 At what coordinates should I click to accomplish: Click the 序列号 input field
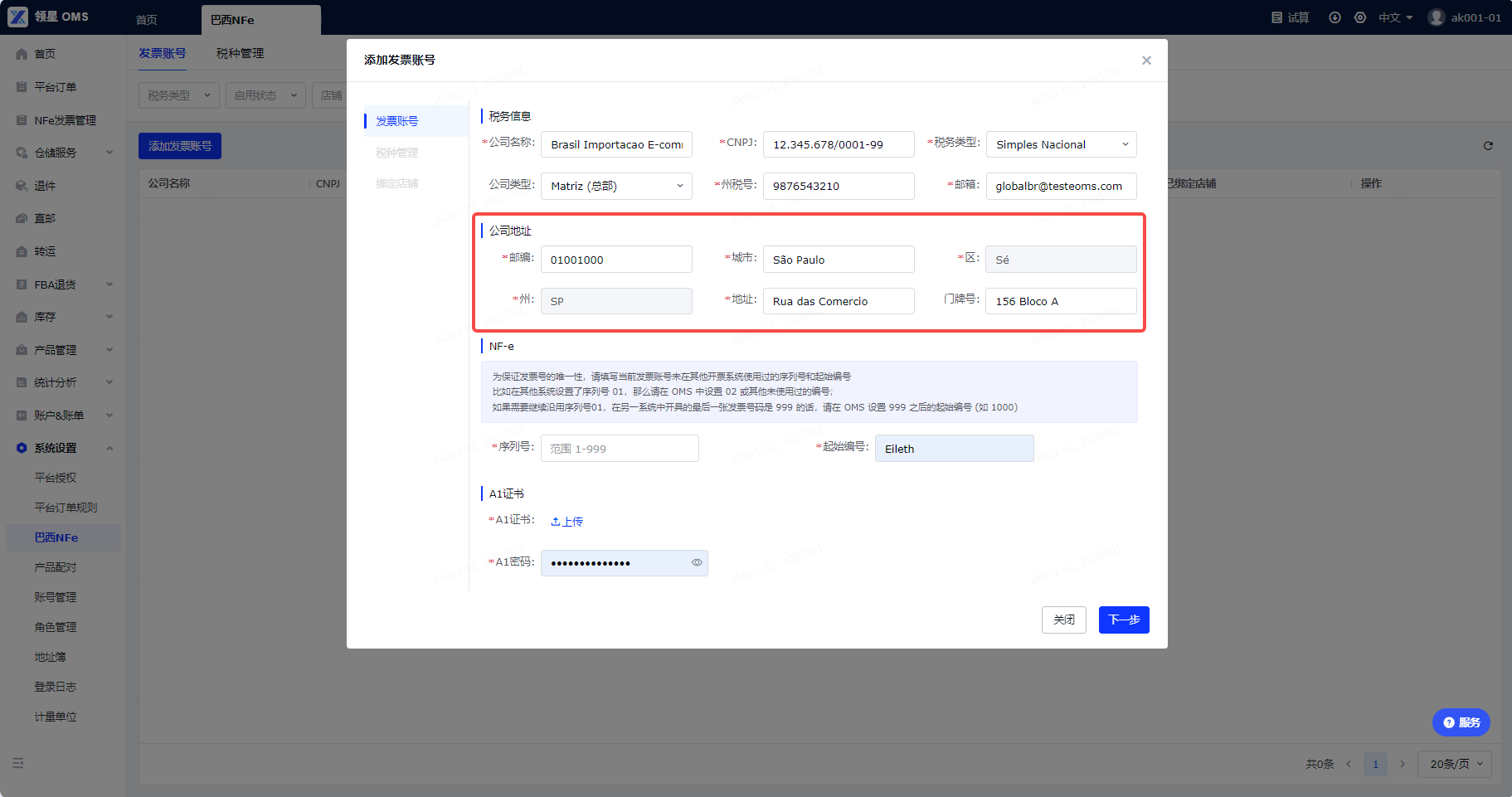[x=620, y=449]
